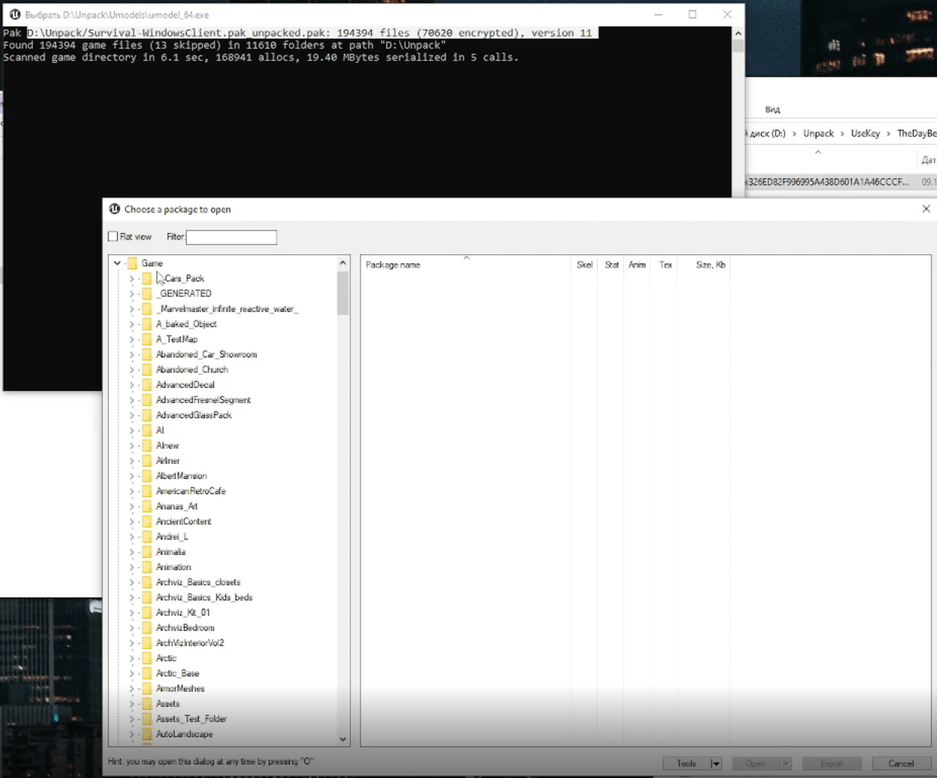Open the dropdown arrow beside Open
This screenshot has width=937, height=778.
786,764
